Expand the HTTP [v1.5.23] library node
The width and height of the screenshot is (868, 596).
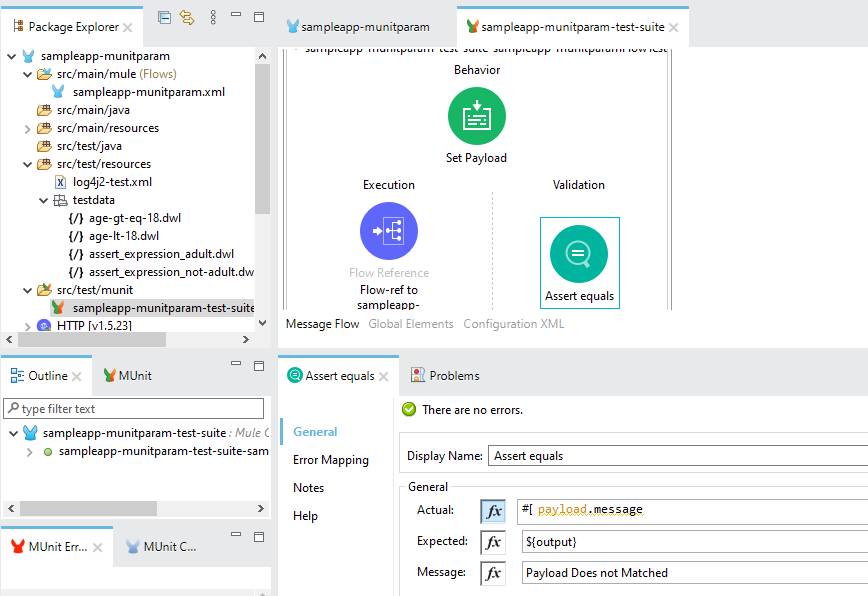click(x=27, y=326)
